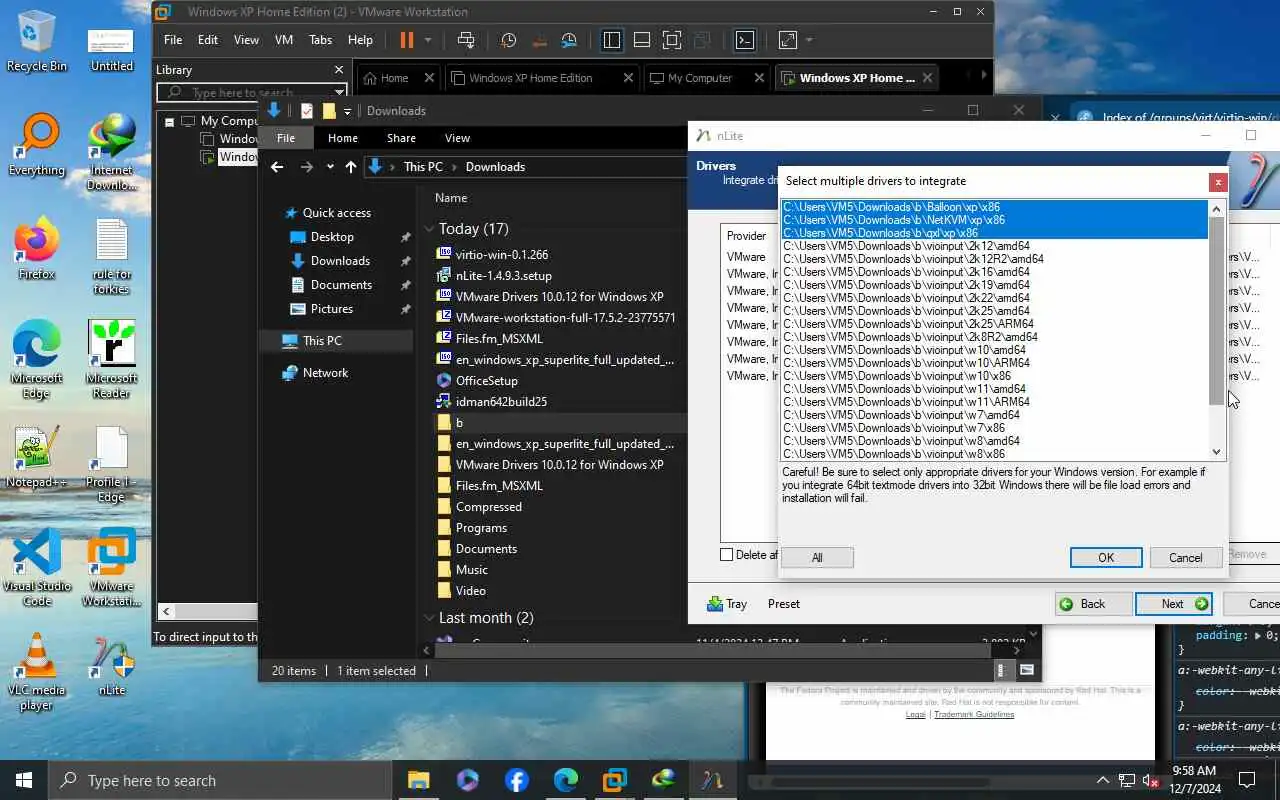Image resolution: width=1280 pixels, height=800 pixels.
Task: Collapse the Last month (2) group
Action: click(x=429, y=618)
